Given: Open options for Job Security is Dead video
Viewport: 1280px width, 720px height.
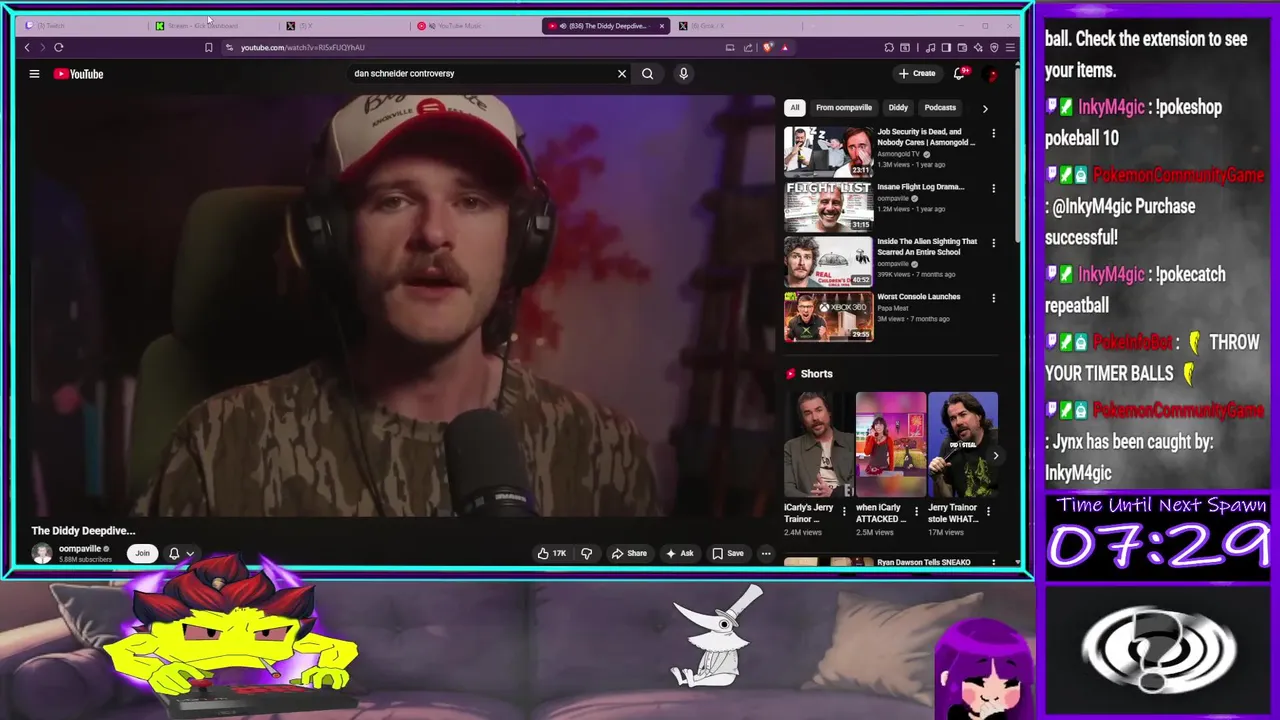Looking at the screenshot, I should [x=993, y=133].
